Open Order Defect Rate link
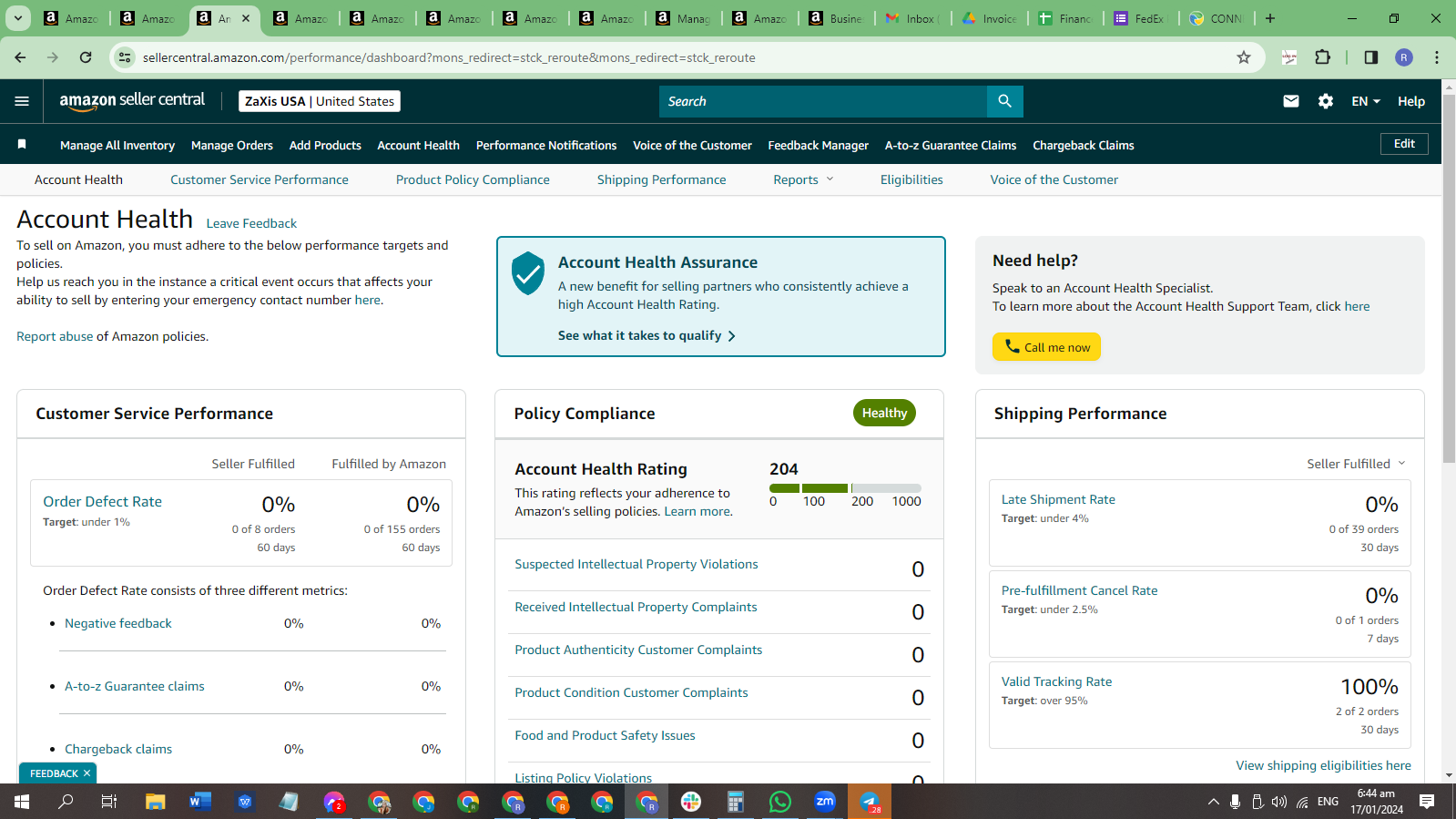This screenshot has height=819, width=1456. (x=103, y=501)
